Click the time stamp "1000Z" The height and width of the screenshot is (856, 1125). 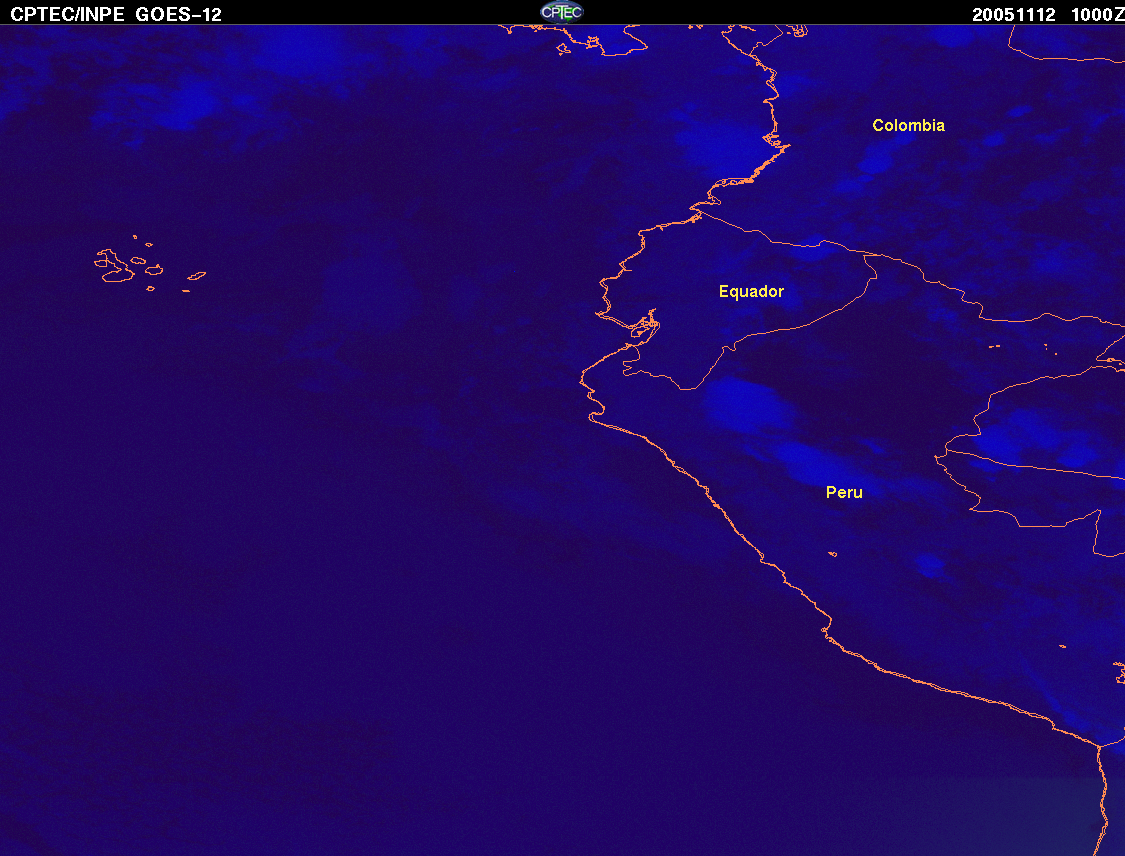pos(1098,14)
